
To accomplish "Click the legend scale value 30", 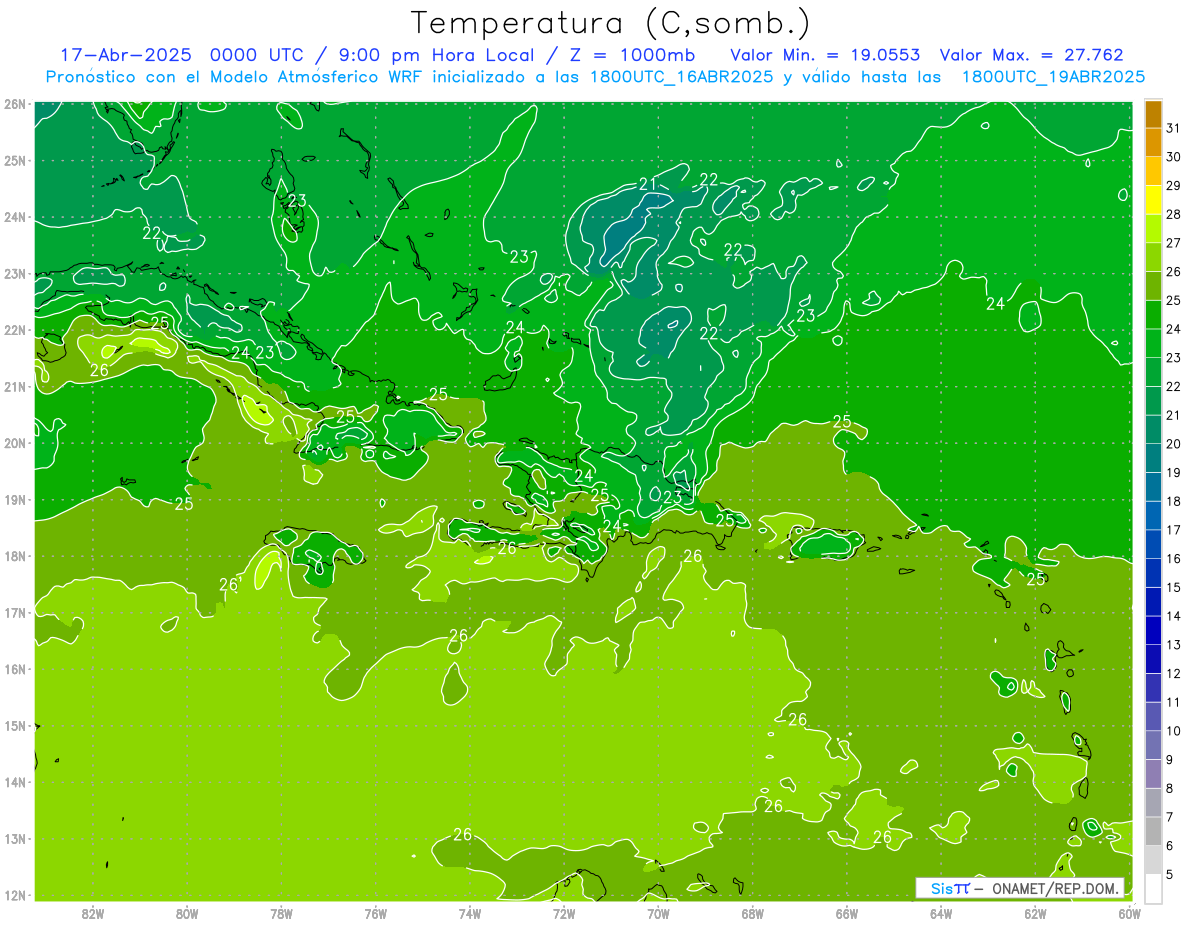I will (1174, 157).
